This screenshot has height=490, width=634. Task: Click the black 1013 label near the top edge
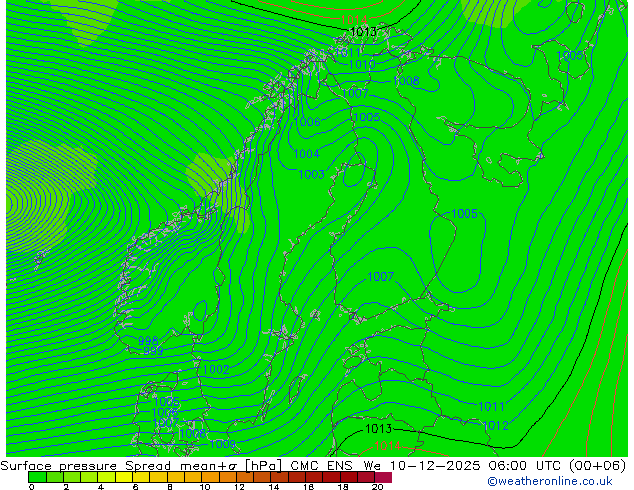click(363, 32)
